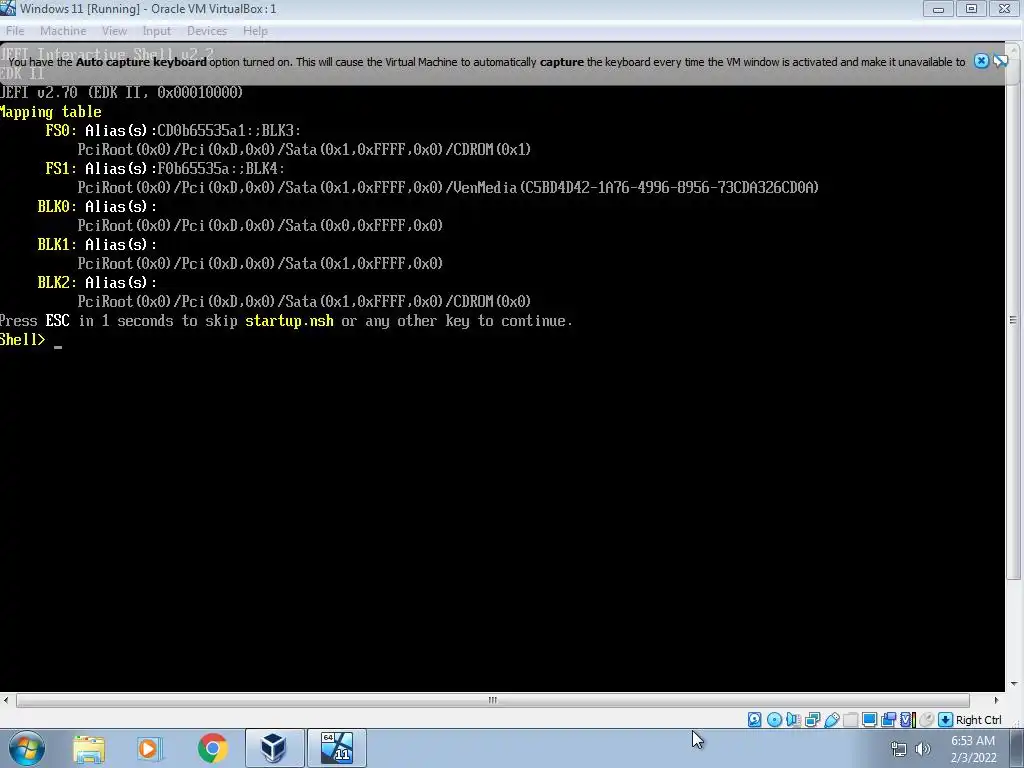Open the File menu
This screenshot has width=1024, height=768.
(x=15, y=31)
